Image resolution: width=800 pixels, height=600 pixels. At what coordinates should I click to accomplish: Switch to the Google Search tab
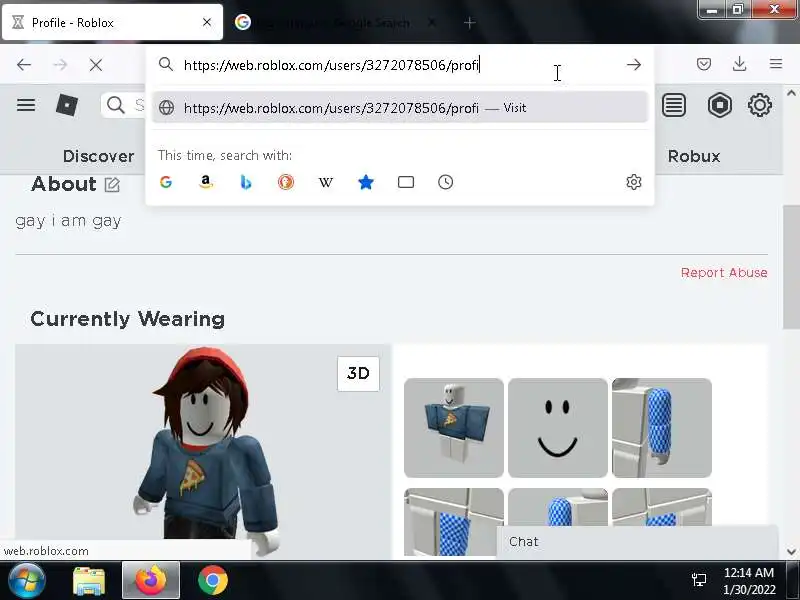click(x=334, y=22)
